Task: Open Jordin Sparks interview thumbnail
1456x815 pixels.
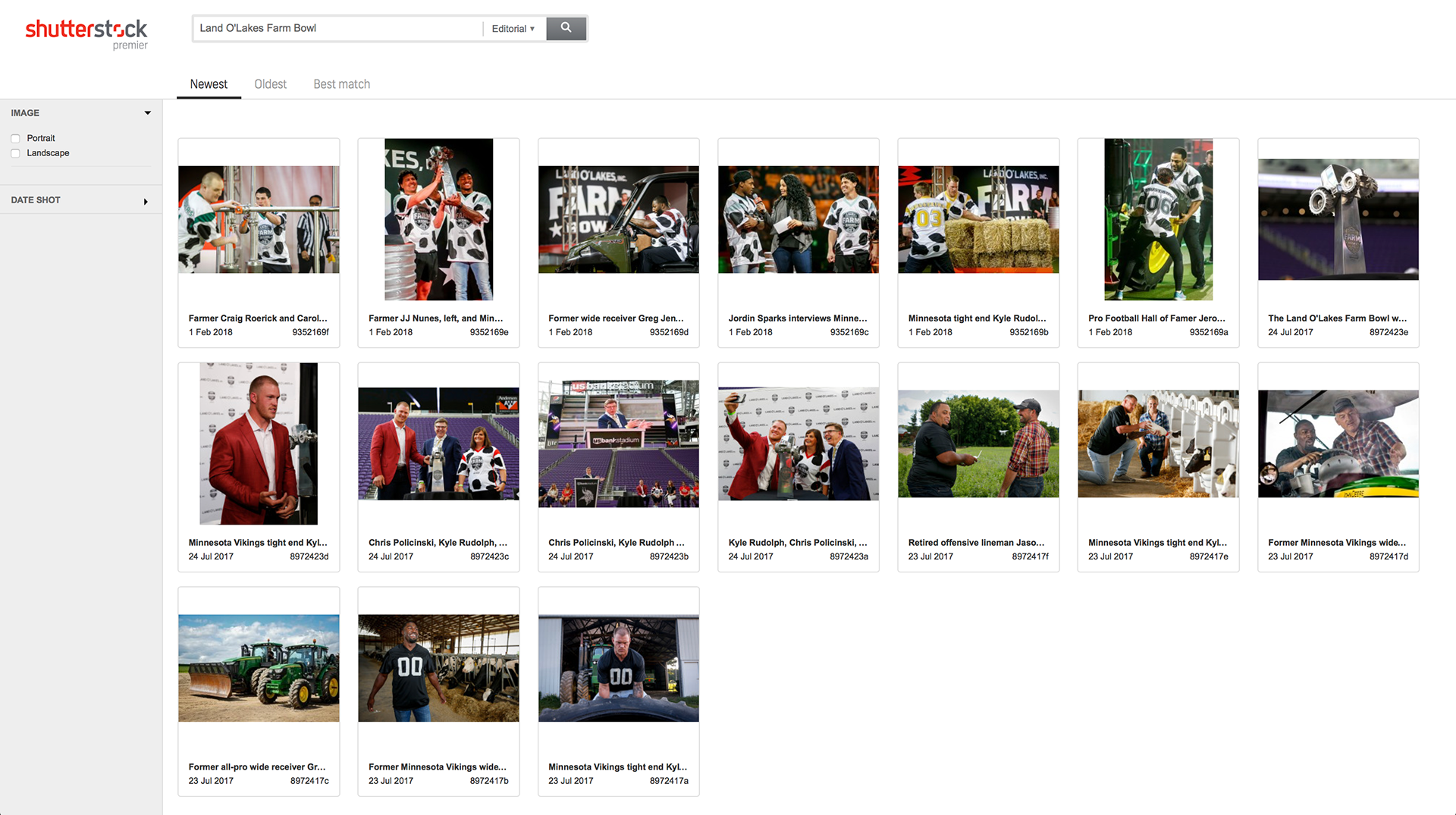Action: click(x=799, y=220)
